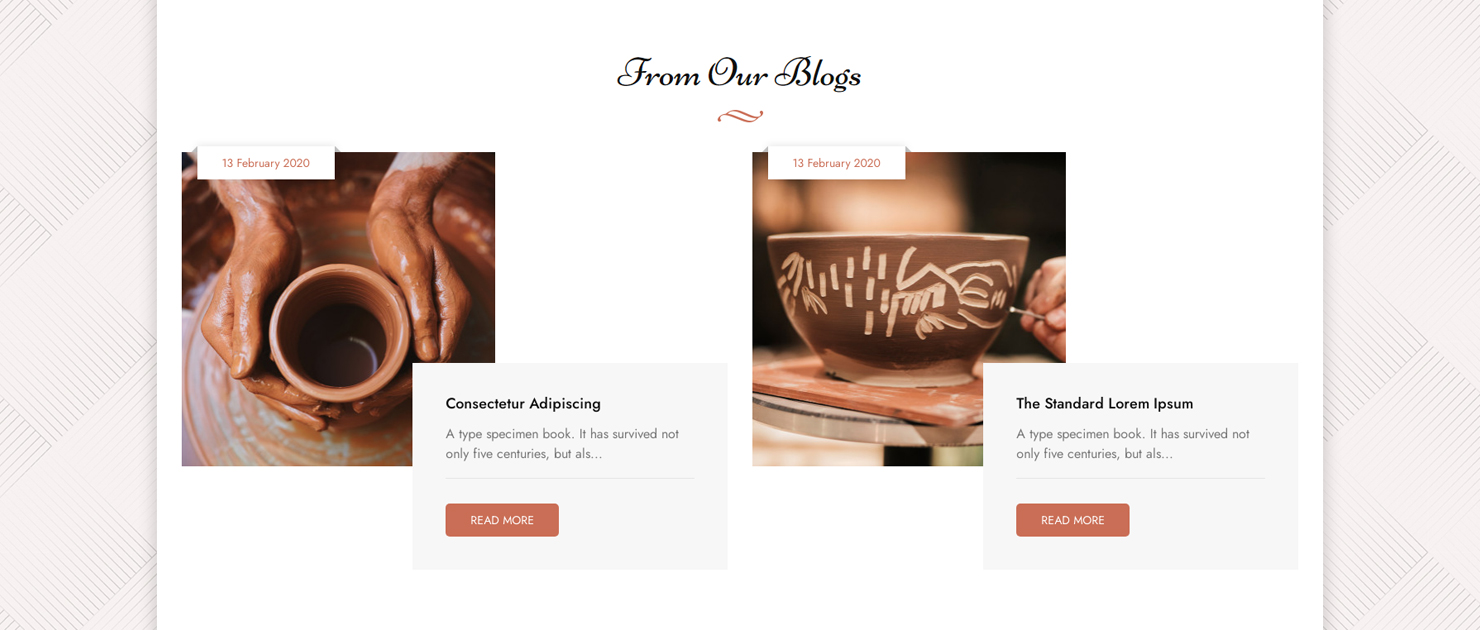
Task: Click empty gray area below the right Read More button
Action: pos(1141,554)
